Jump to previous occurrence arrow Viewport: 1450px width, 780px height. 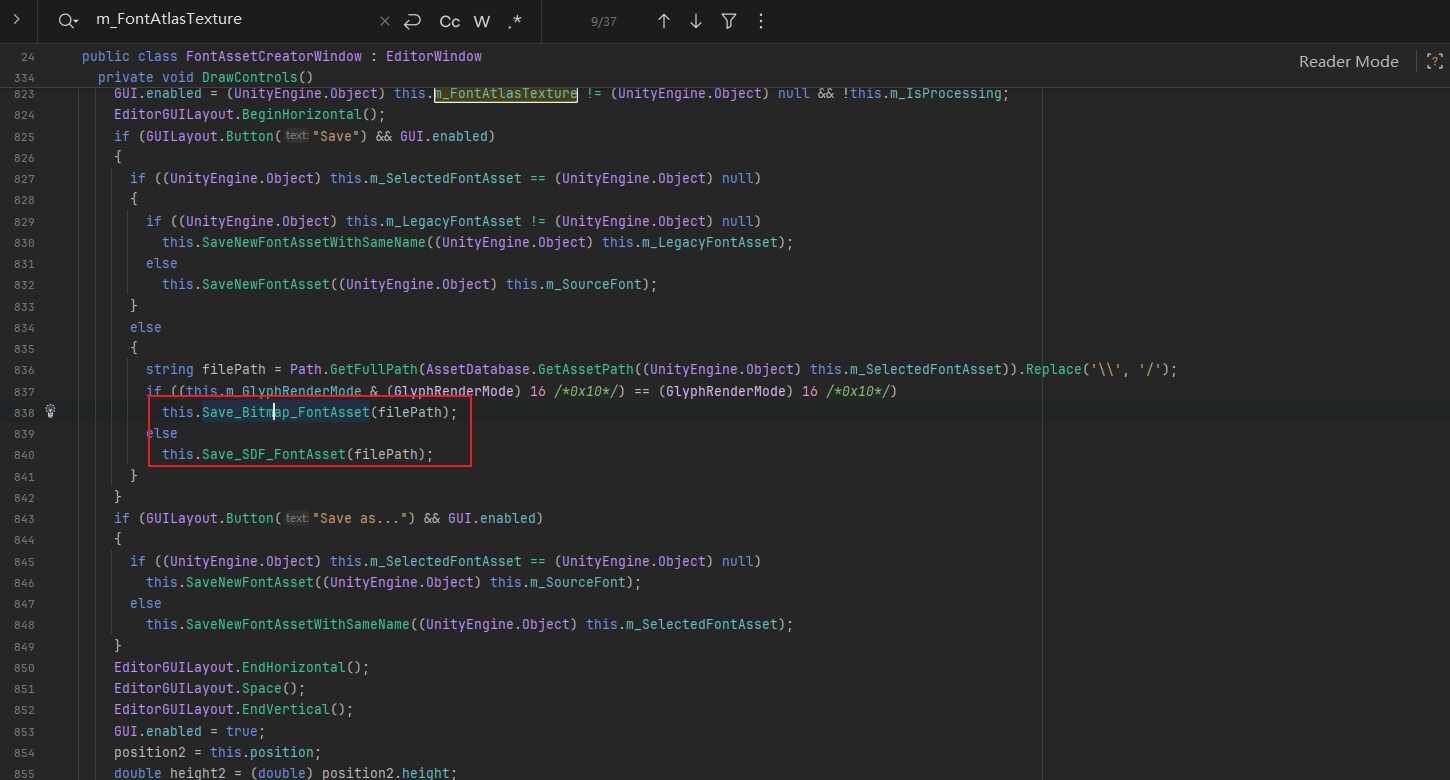click(664, 21)
